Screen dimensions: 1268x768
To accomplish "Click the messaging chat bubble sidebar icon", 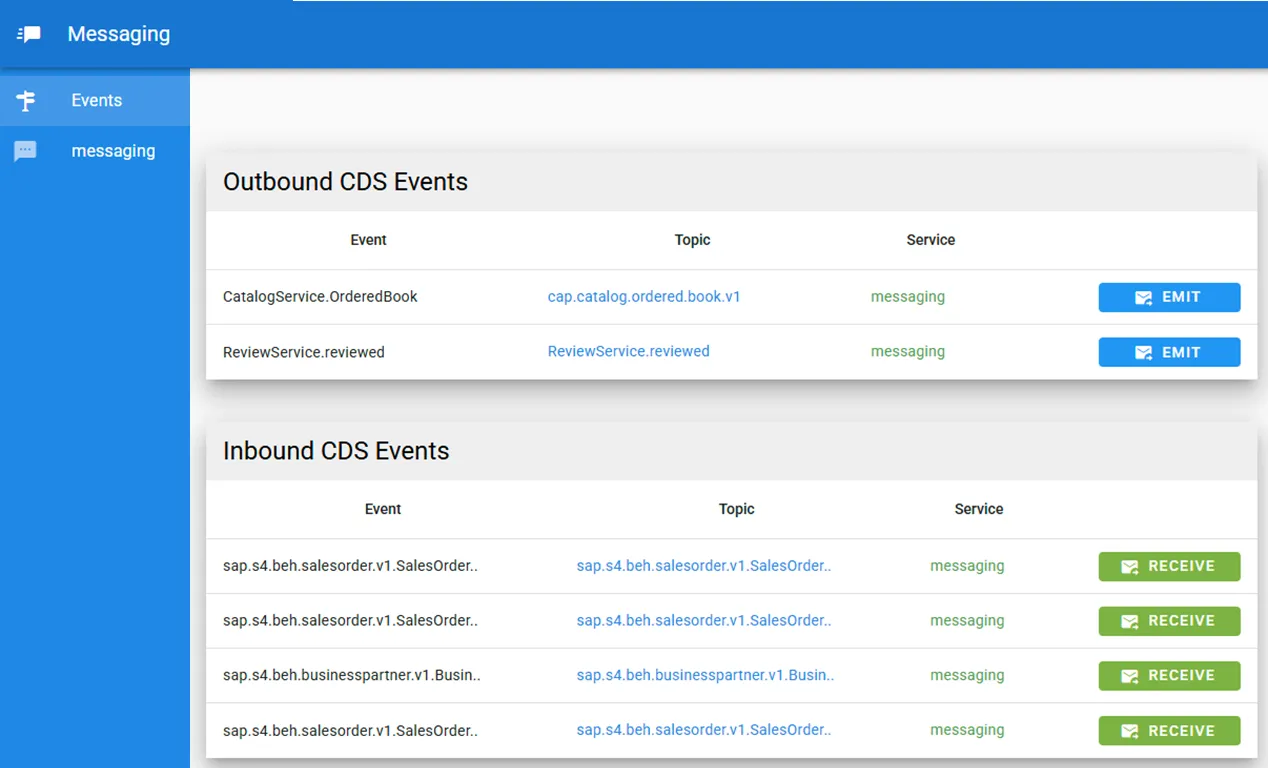I will 26,151.
